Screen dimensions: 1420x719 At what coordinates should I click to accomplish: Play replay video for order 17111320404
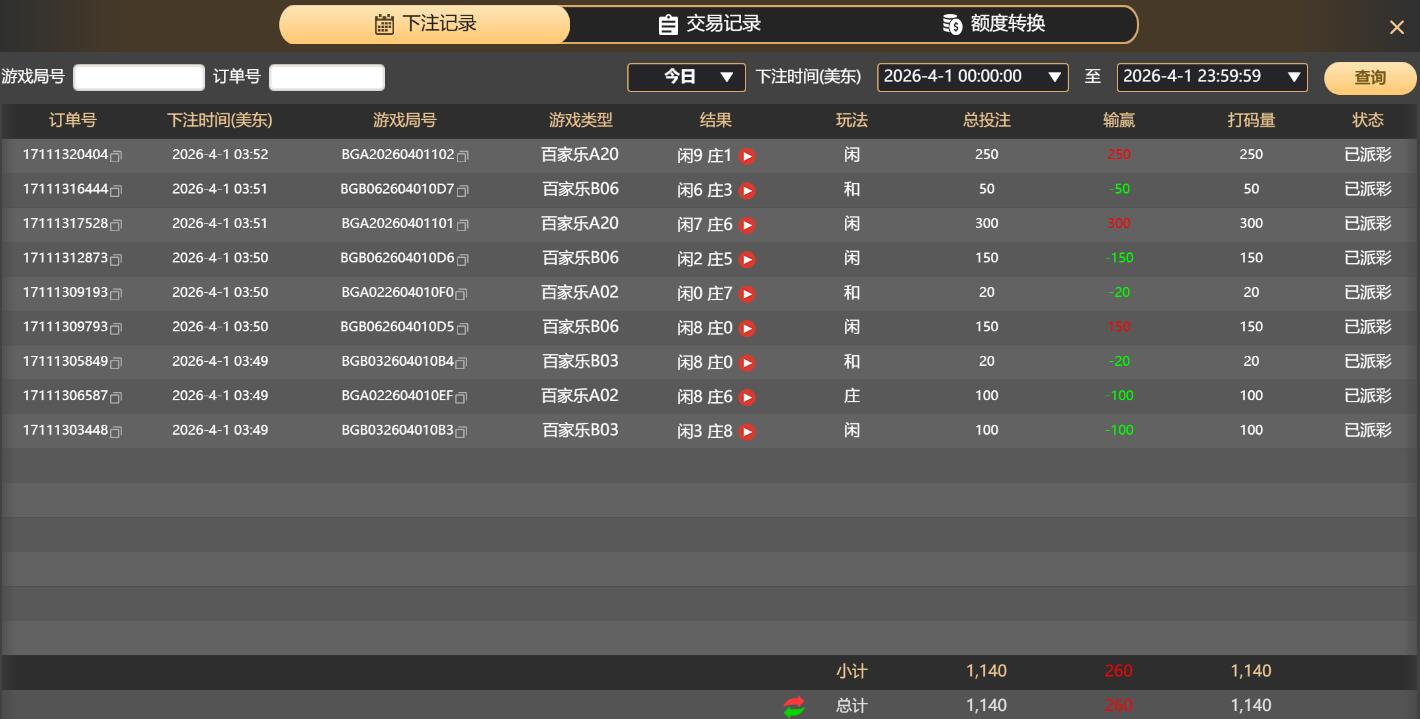(x=747, y=156)
